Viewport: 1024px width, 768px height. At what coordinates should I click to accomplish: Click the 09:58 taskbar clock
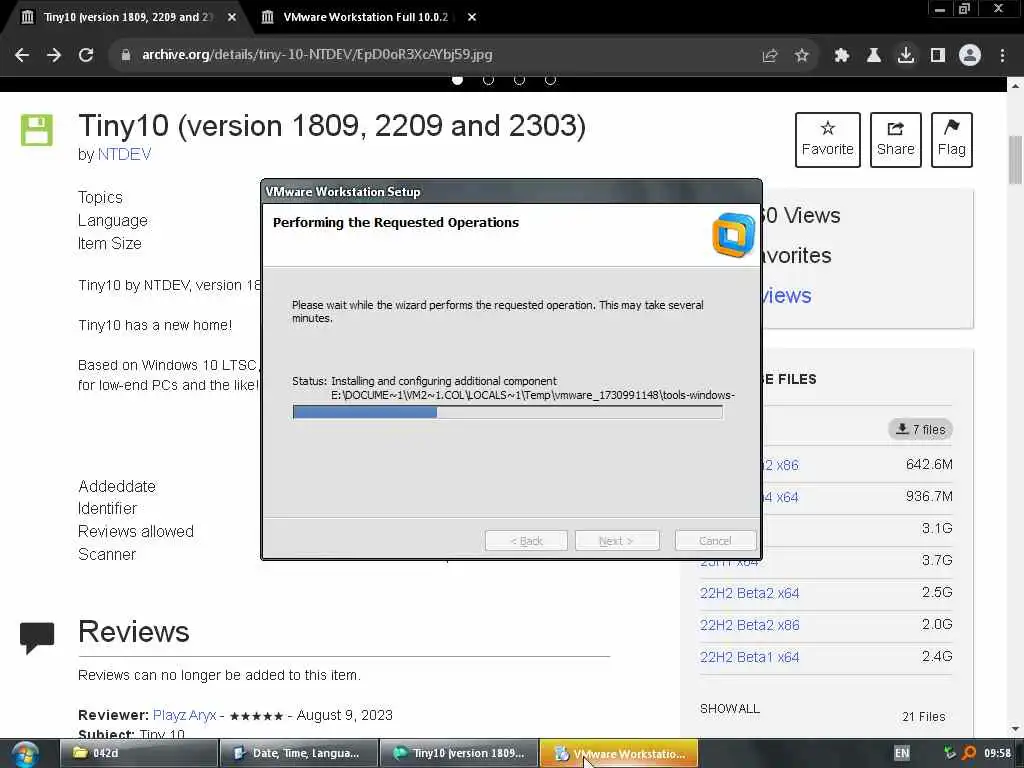pyautogui.click(x=997, y=753)
